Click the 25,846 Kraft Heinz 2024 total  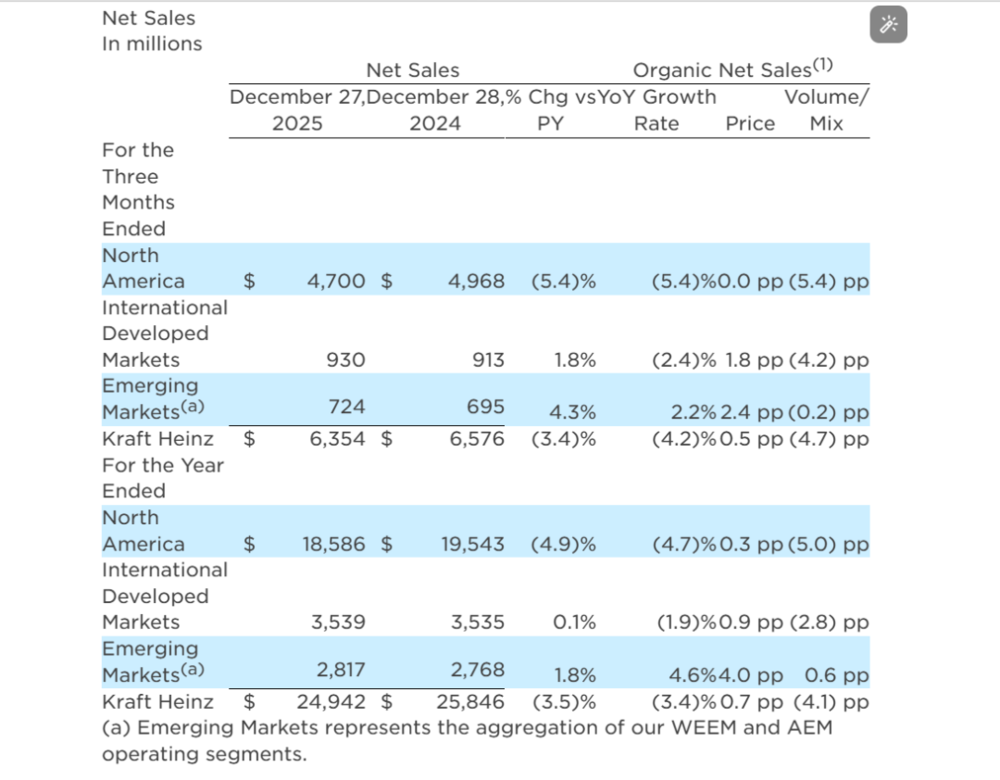[x=473, y=701]
